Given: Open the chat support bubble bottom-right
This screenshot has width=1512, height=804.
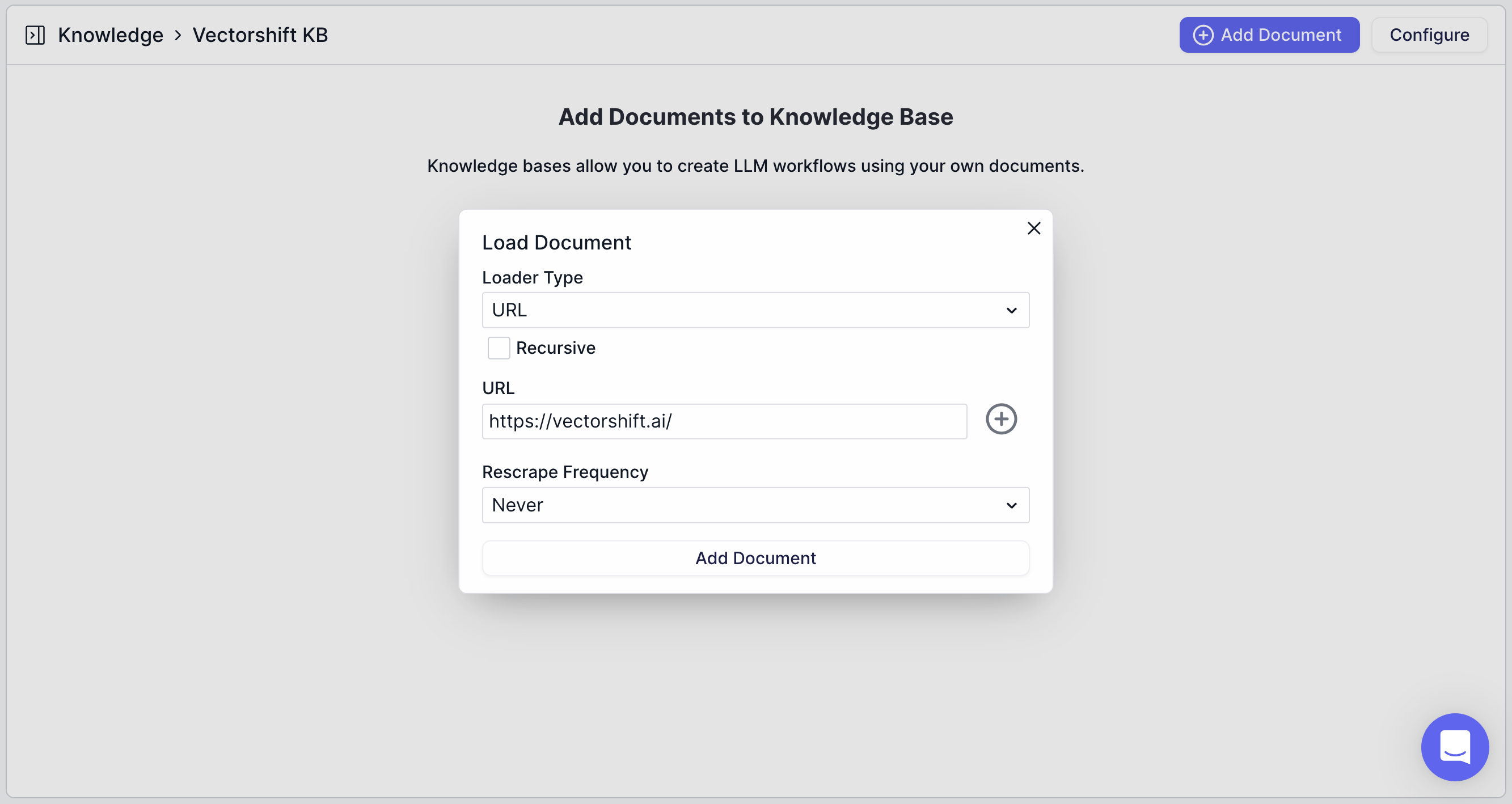Looking at the screenshot, I should (1455, 747).
